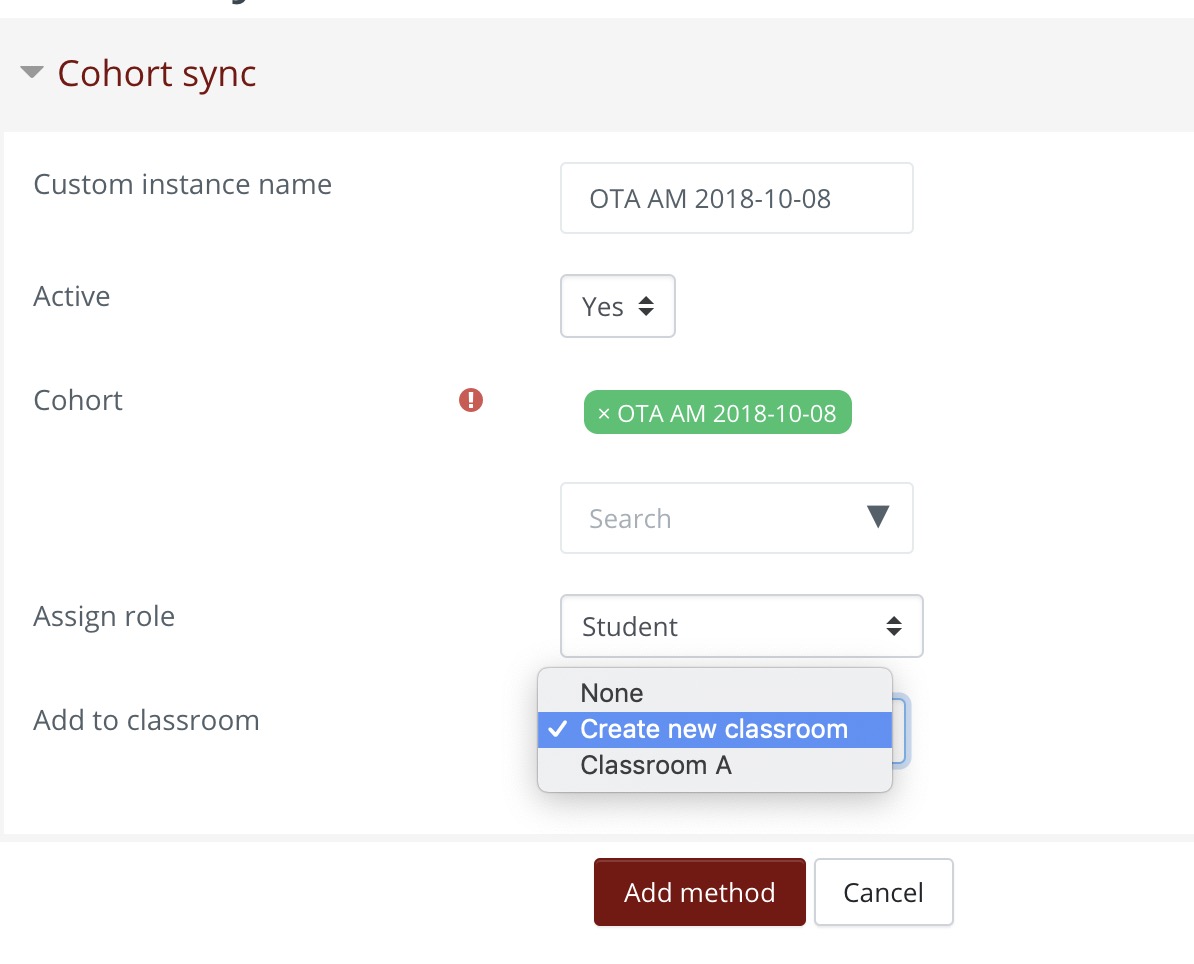This screenshot has height=964, width=1194.
Task: Click the red required icon beside Cohort
Action: 470,401
